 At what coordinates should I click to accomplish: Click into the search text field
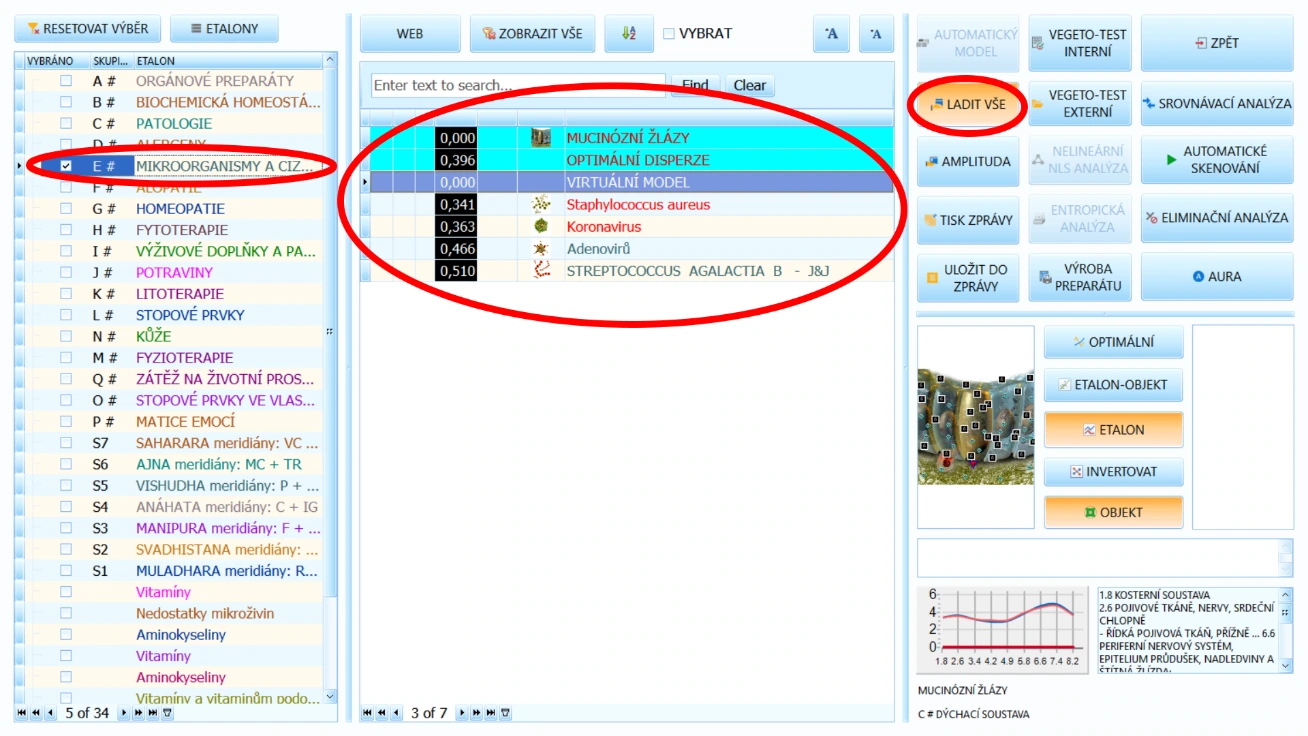pos(518,85)
